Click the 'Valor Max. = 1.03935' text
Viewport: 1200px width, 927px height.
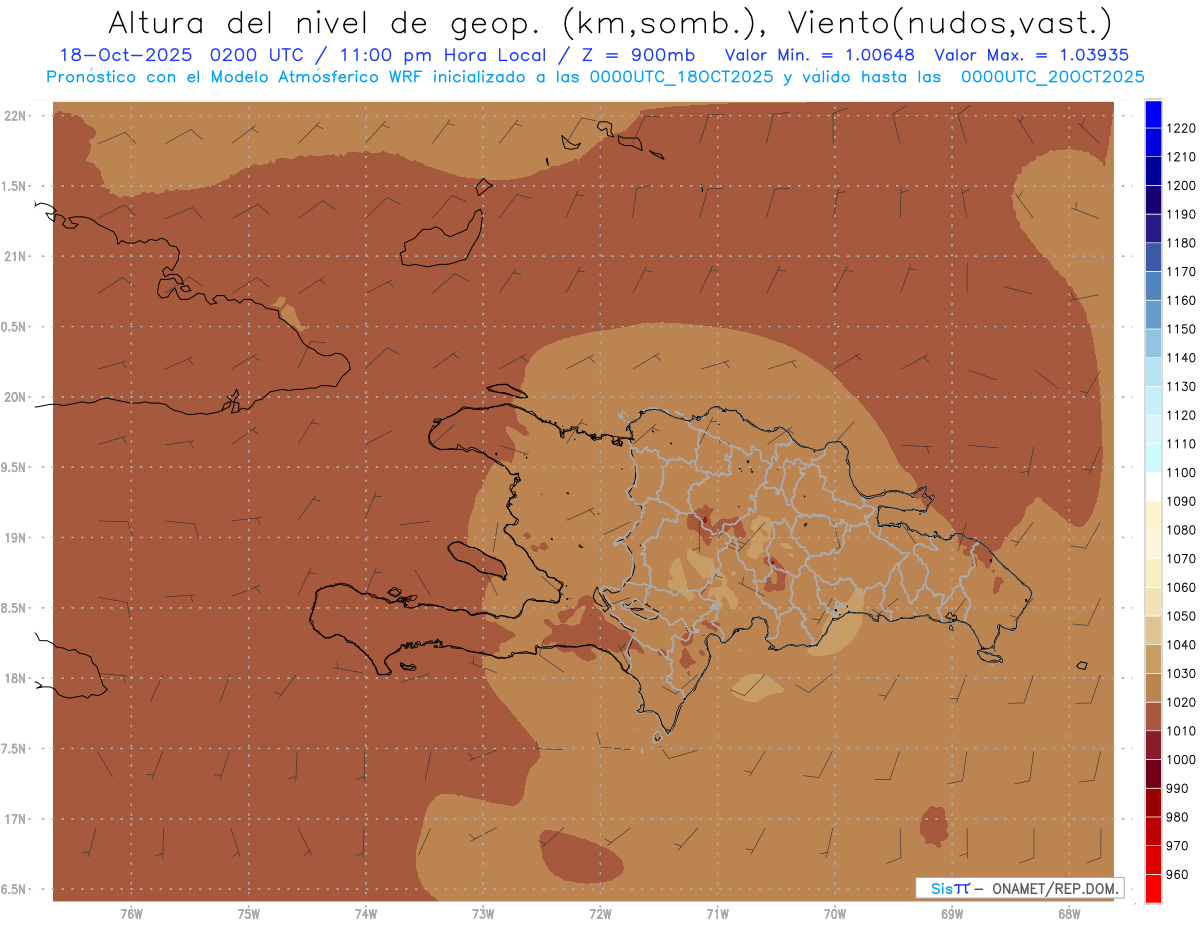click(x=1031, y=55)
